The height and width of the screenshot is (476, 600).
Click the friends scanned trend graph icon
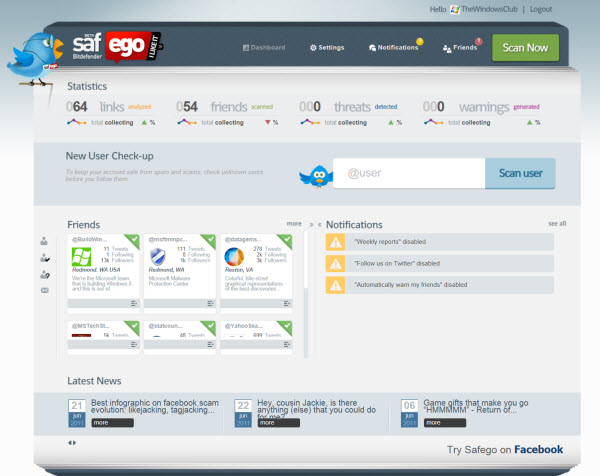coord(187,122)
